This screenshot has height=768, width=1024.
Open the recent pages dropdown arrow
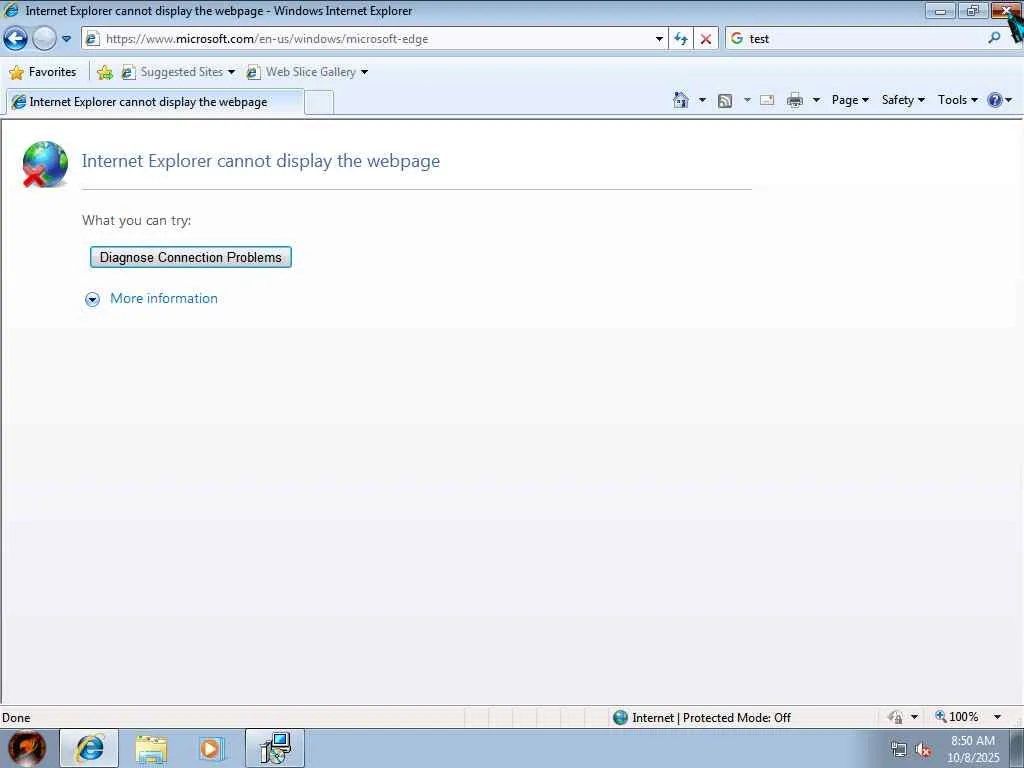(x=66, y=39)
